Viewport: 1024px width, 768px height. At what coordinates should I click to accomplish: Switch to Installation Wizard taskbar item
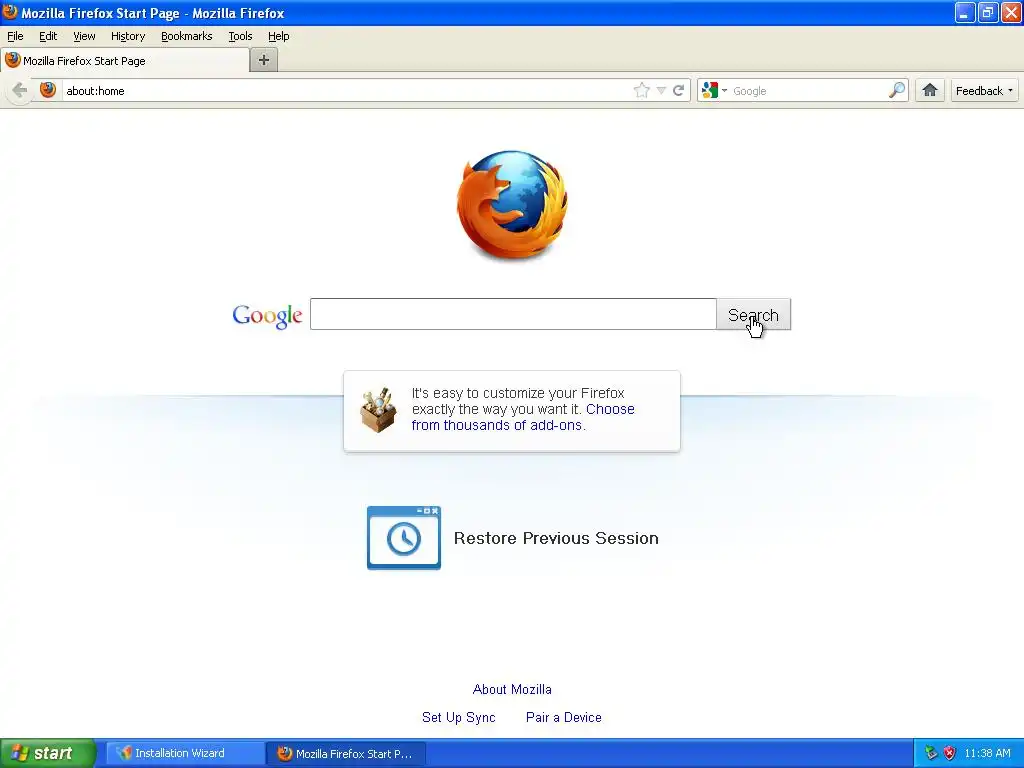tap(185, 753)
